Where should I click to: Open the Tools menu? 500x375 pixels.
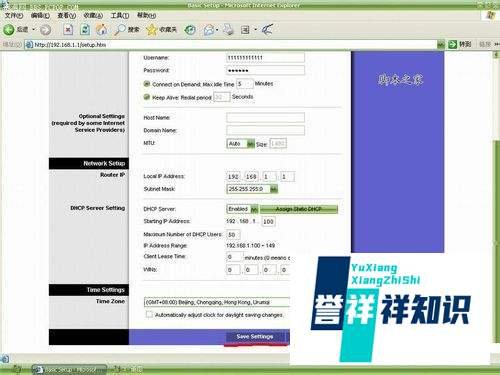120,15
